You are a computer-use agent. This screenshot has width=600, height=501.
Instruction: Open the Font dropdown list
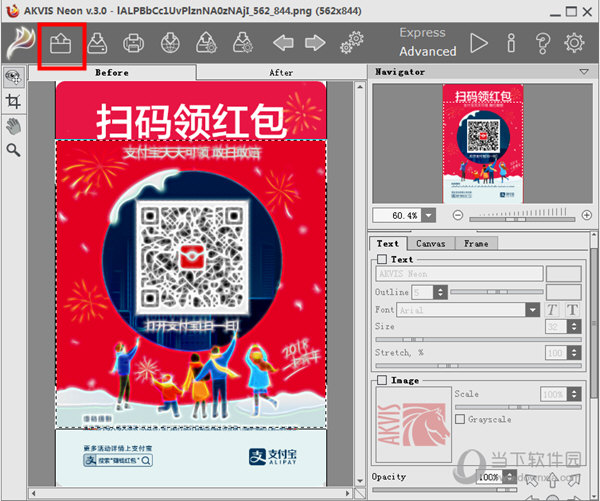[x=532, y=310]
